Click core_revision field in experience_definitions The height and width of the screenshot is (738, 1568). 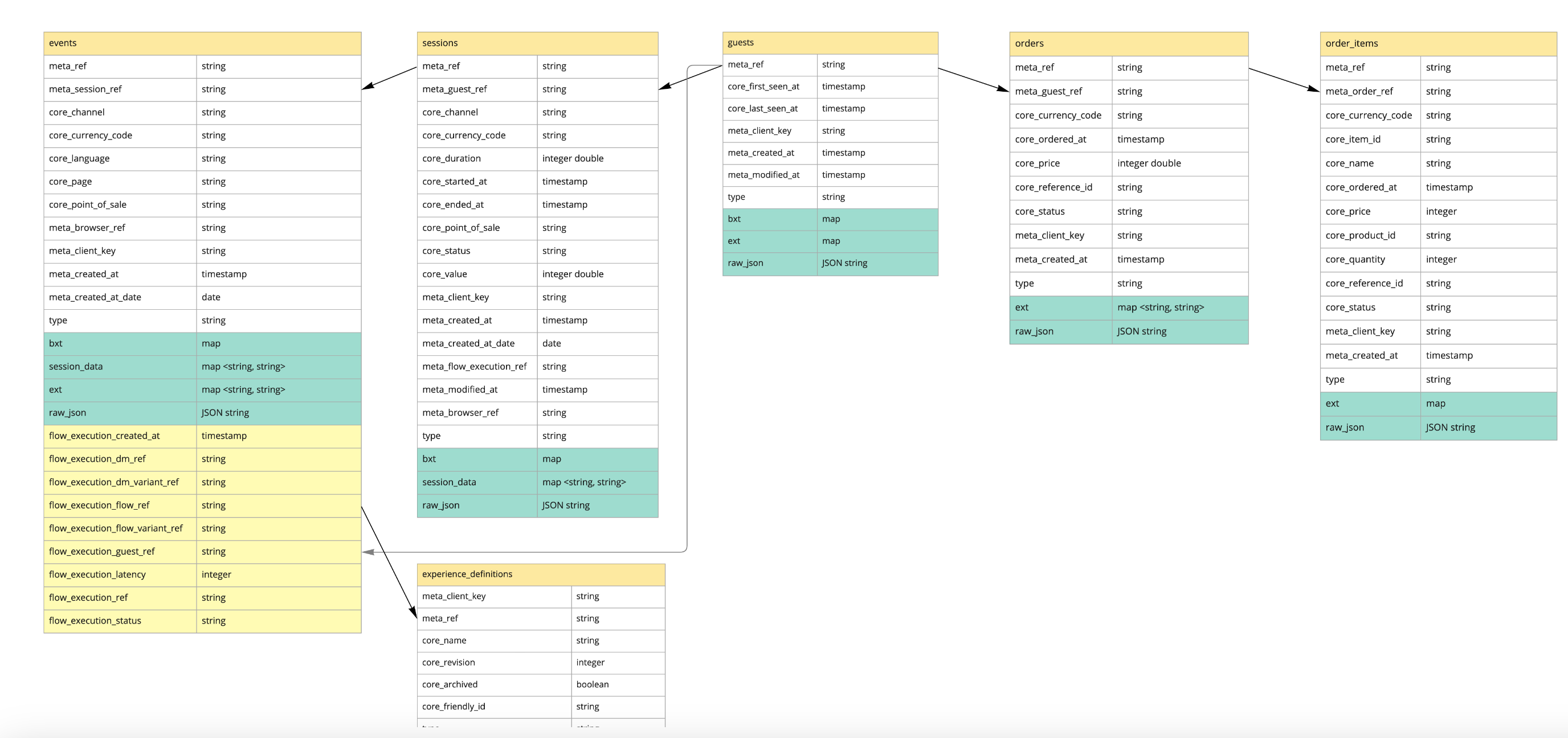point(448,663)
